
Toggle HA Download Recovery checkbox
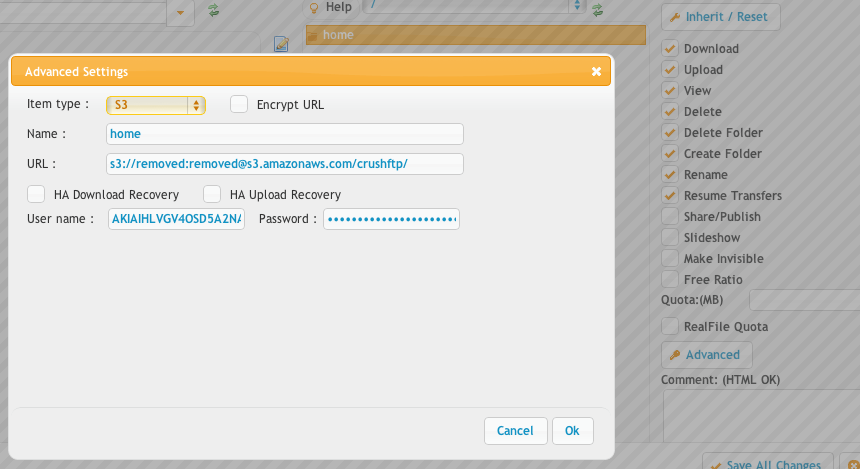[x=36, y=194]
